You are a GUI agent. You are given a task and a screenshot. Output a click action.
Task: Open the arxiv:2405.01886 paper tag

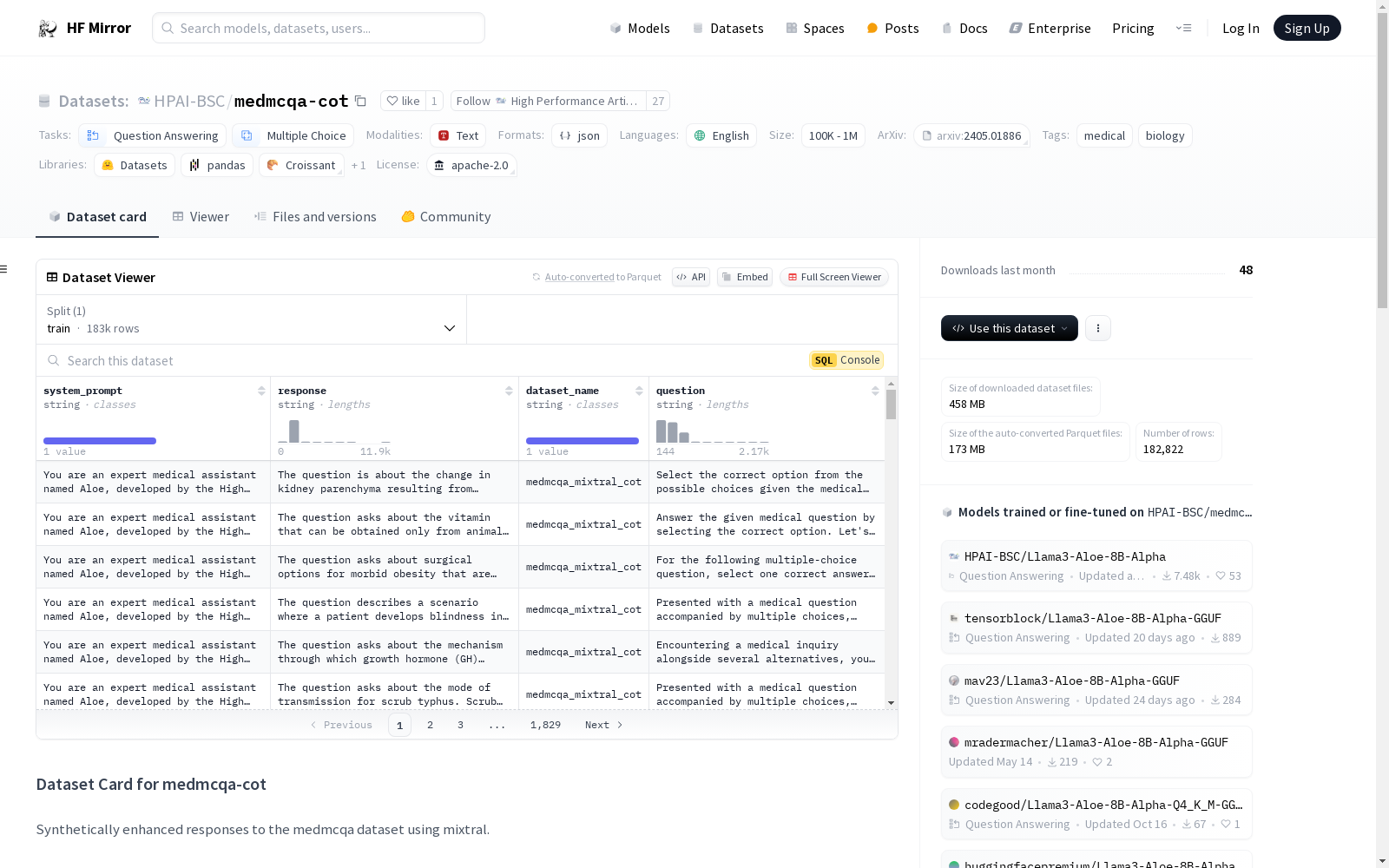pos(971,135)
